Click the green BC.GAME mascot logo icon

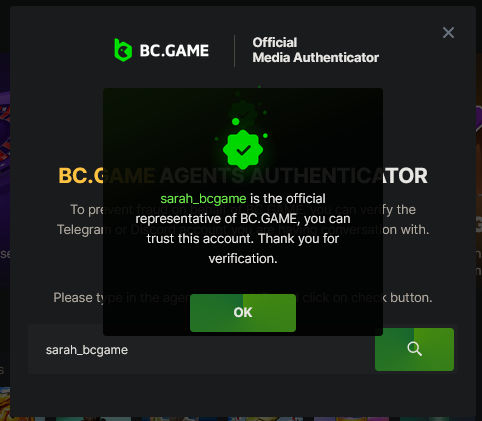[x=123, y=50]
